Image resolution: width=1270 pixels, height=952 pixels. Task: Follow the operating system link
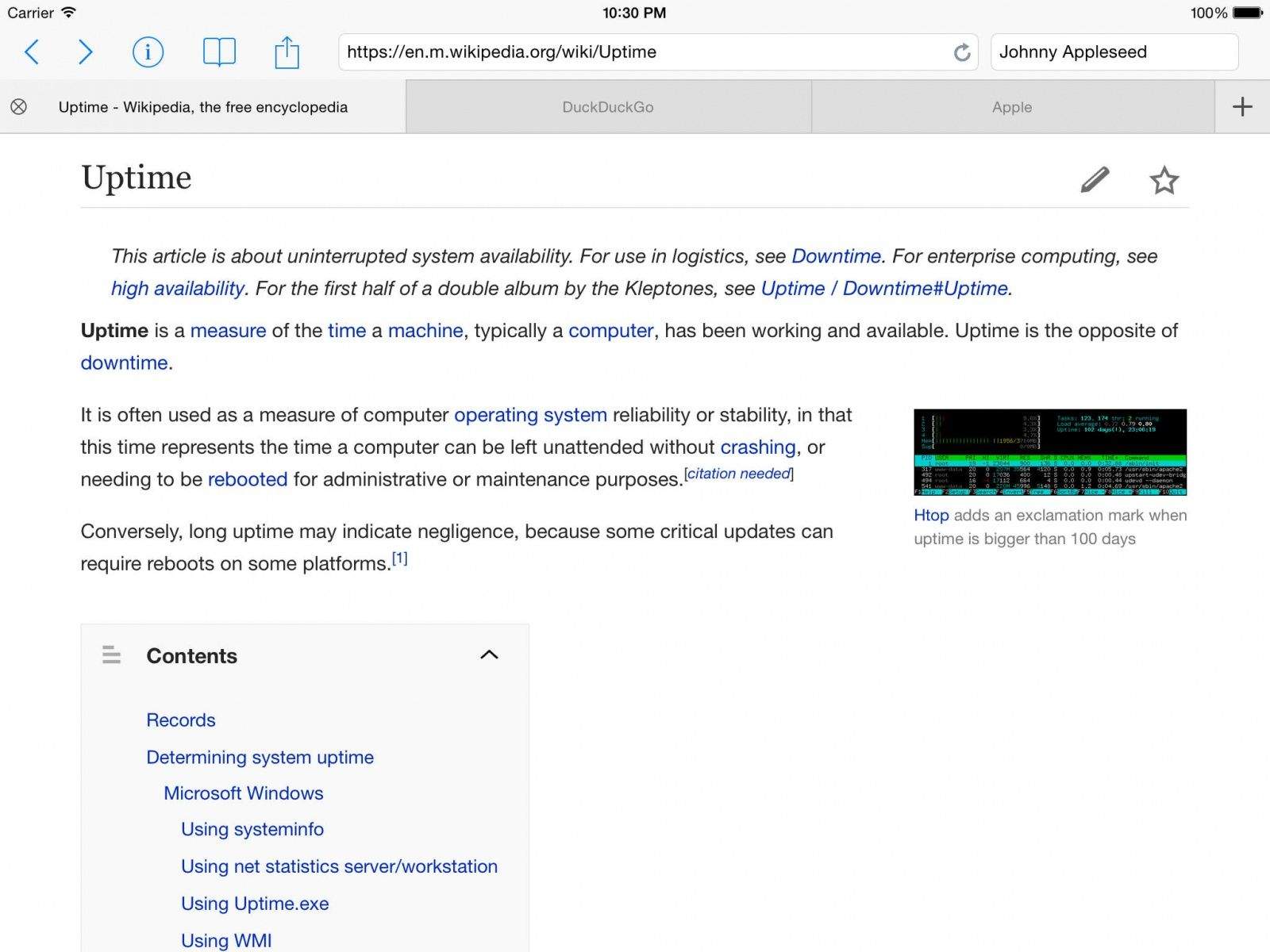point(530,415)
